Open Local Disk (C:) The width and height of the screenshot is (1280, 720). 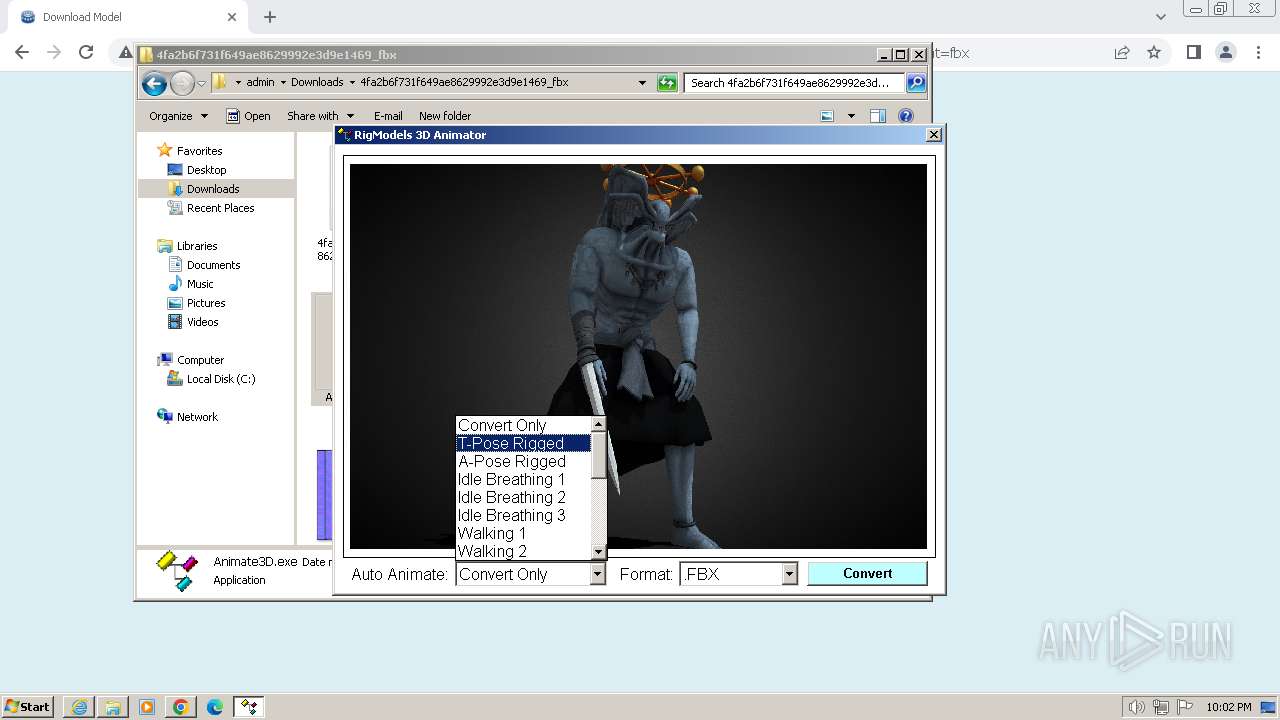pos(221,379)
